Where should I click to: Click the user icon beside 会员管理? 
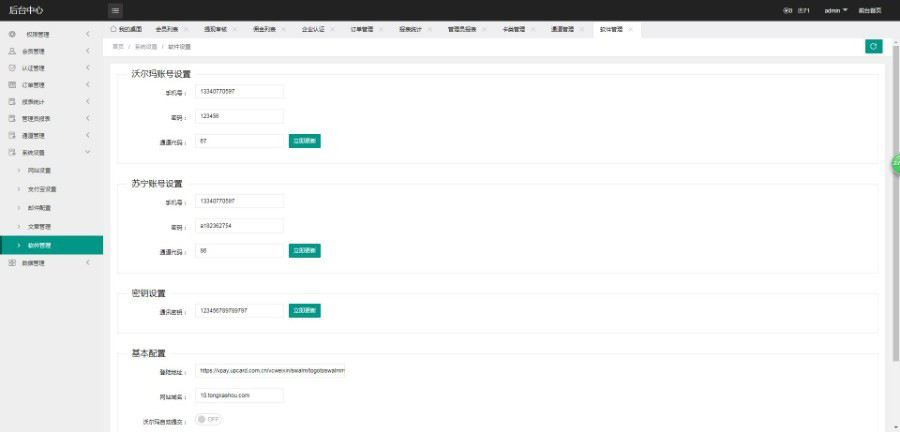[x=12, y=51]
